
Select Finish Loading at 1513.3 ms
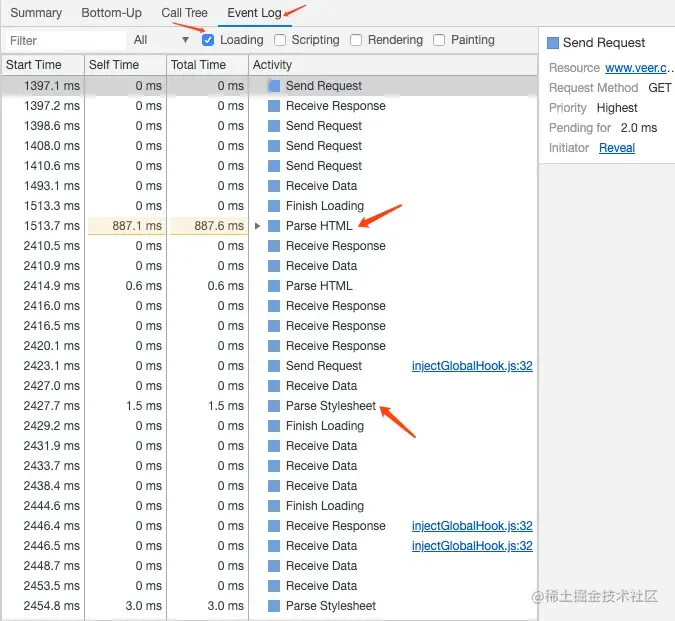tap(269, 206)
